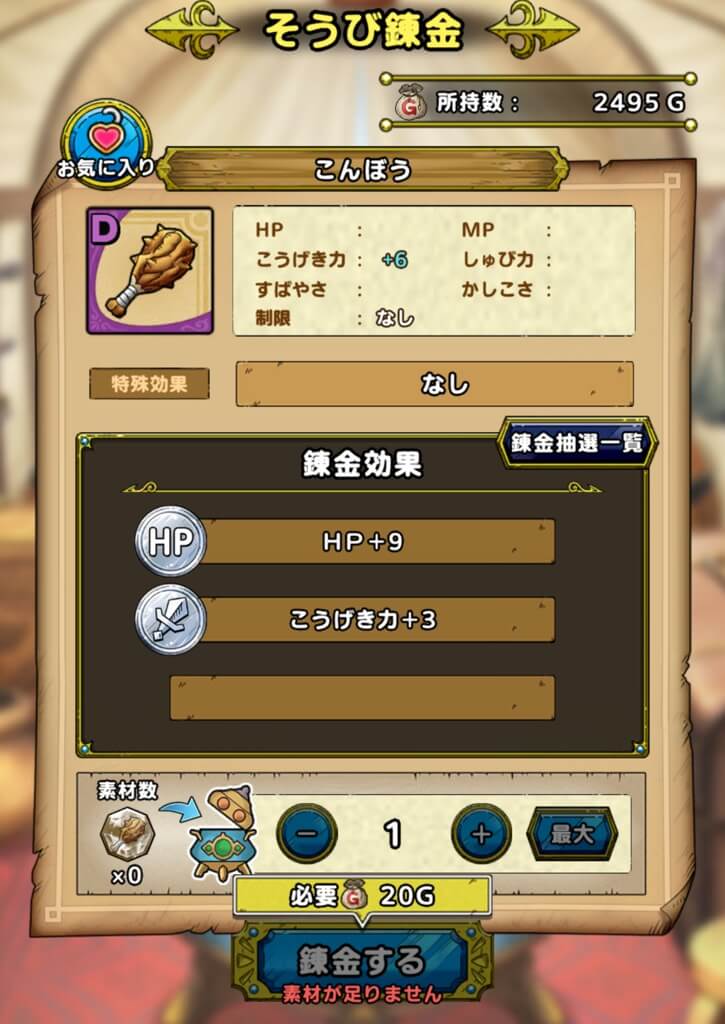Viewport: 725px width, 1024px height.
Task: Tap the こんぼう club weapon thumbnail
Action: tap(150, 271)
